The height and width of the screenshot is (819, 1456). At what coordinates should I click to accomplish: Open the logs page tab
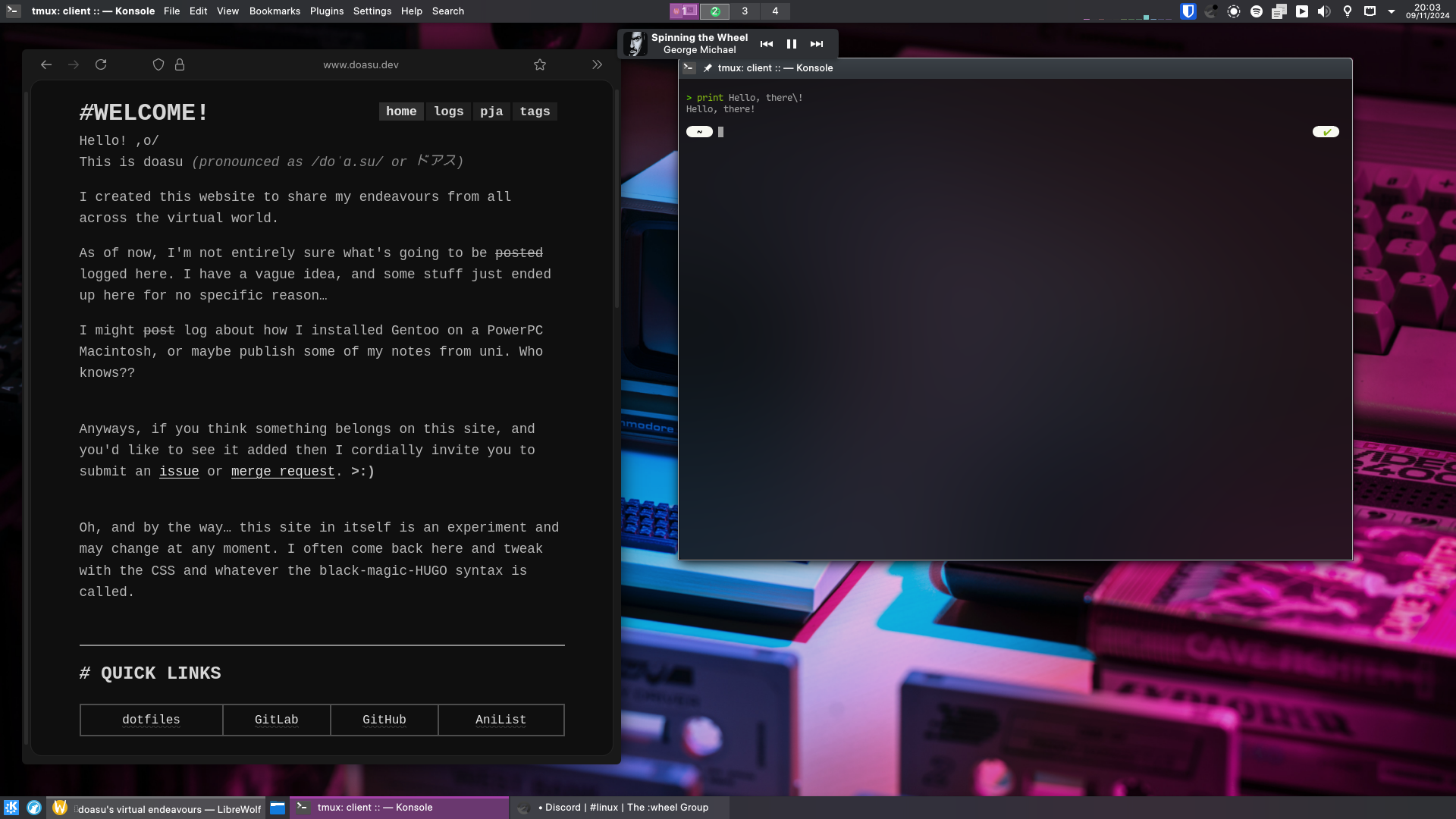(x=448, y=111)
